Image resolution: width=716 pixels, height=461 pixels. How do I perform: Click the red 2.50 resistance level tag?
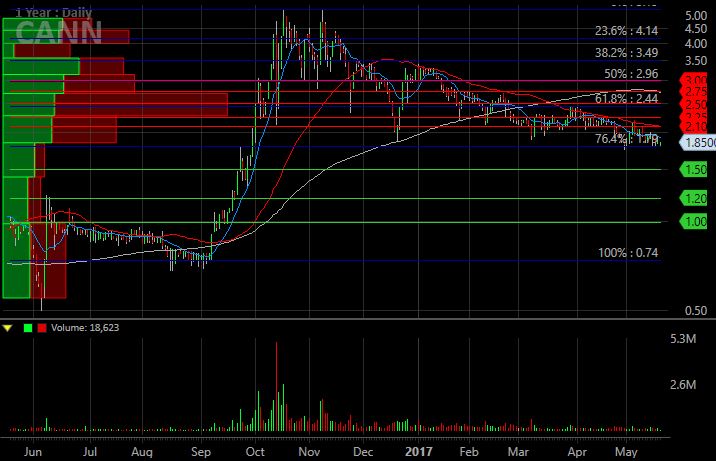pyautogui.click(x=694, y=104)
